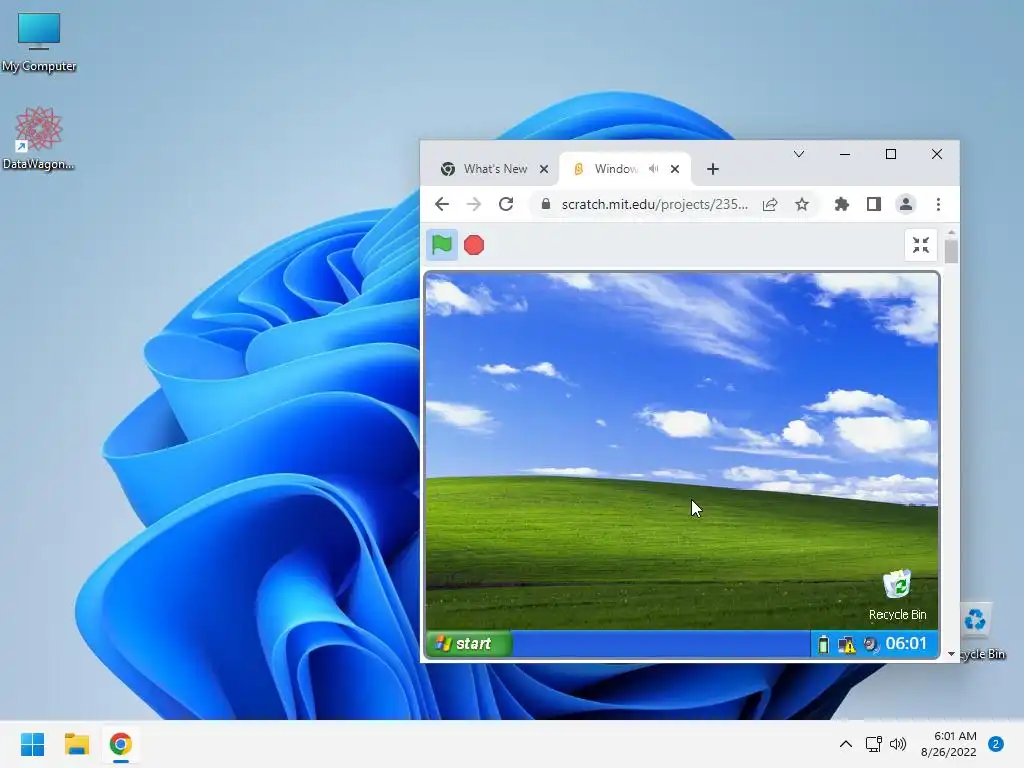1024x768 pixels.
Task: Reload the Scratch page
Action: coord(505,204)
